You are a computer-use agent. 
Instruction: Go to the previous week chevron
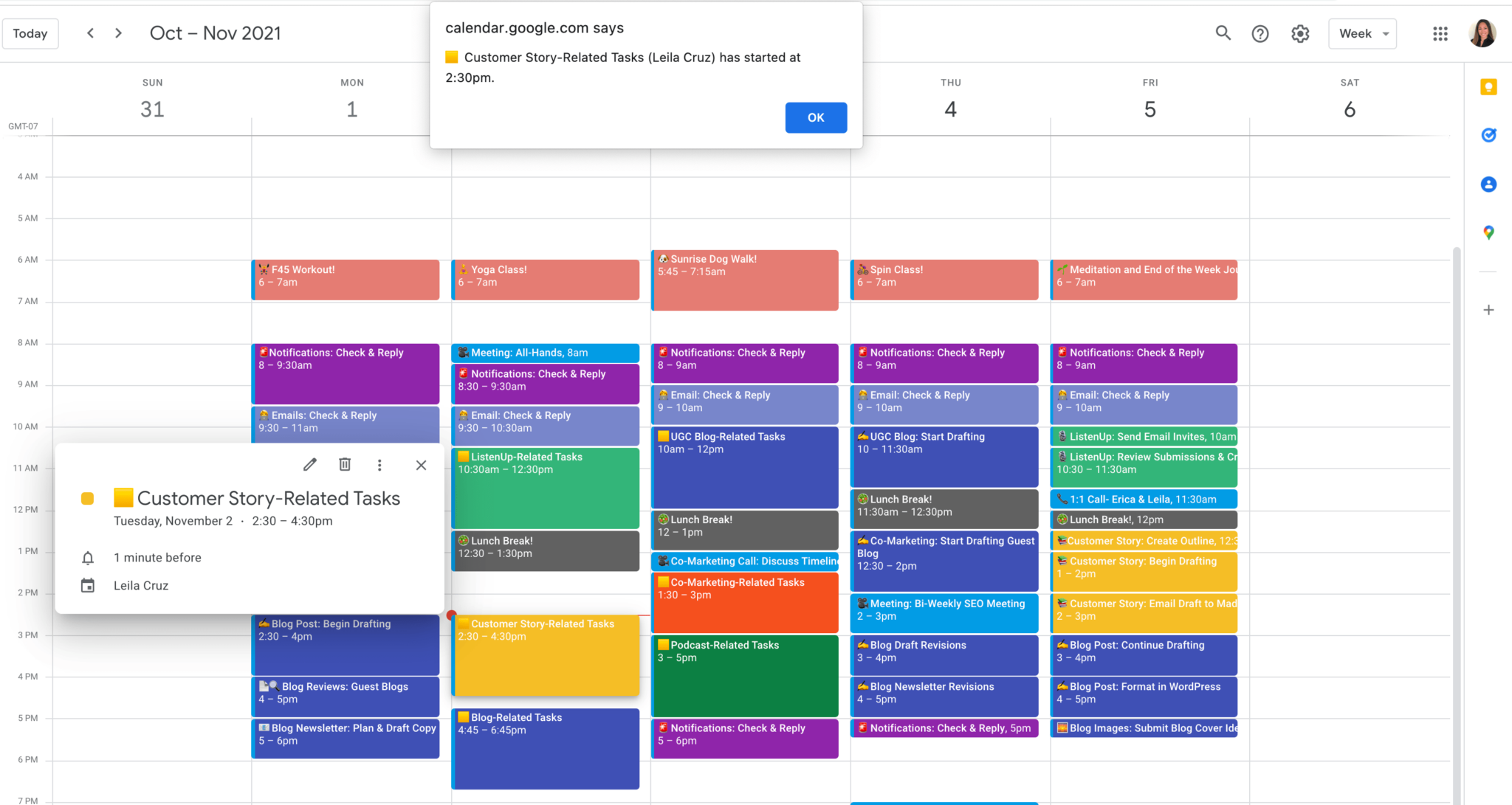[x=90, y=33]
